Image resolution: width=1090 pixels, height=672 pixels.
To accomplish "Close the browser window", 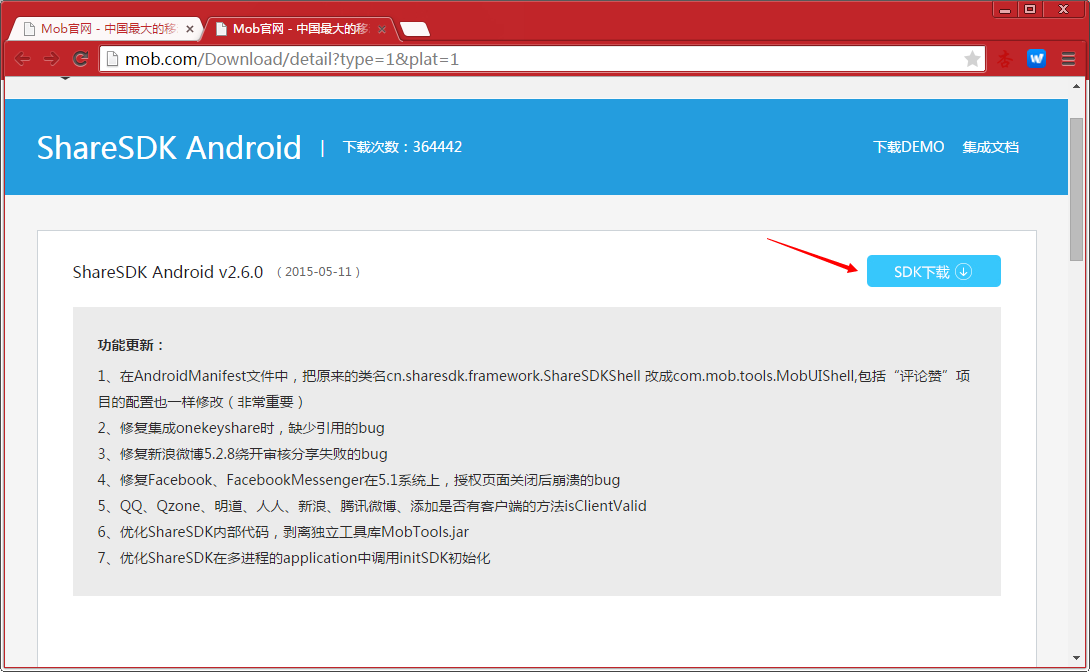I will 1064,10.
